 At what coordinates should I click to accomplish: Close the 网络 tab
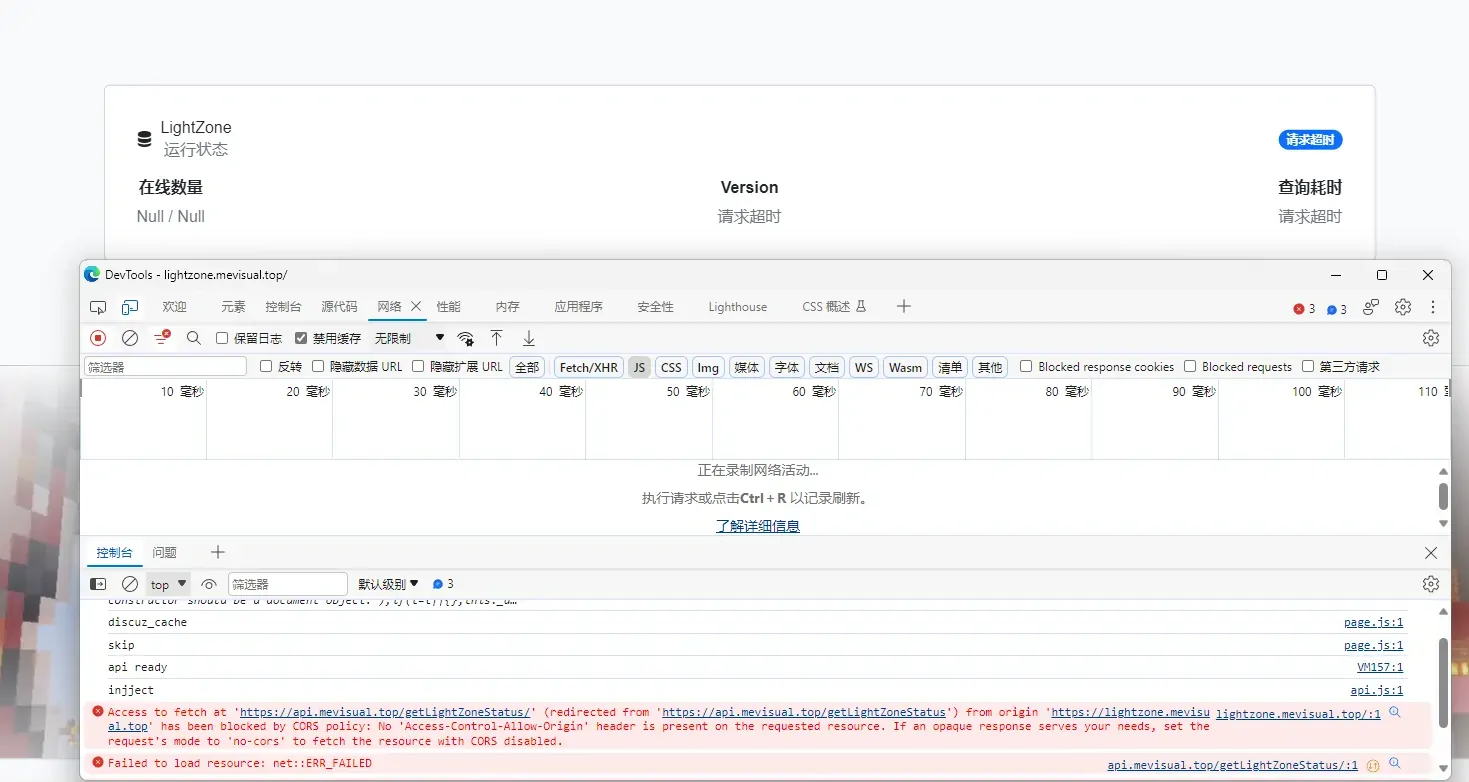[416, 306]
